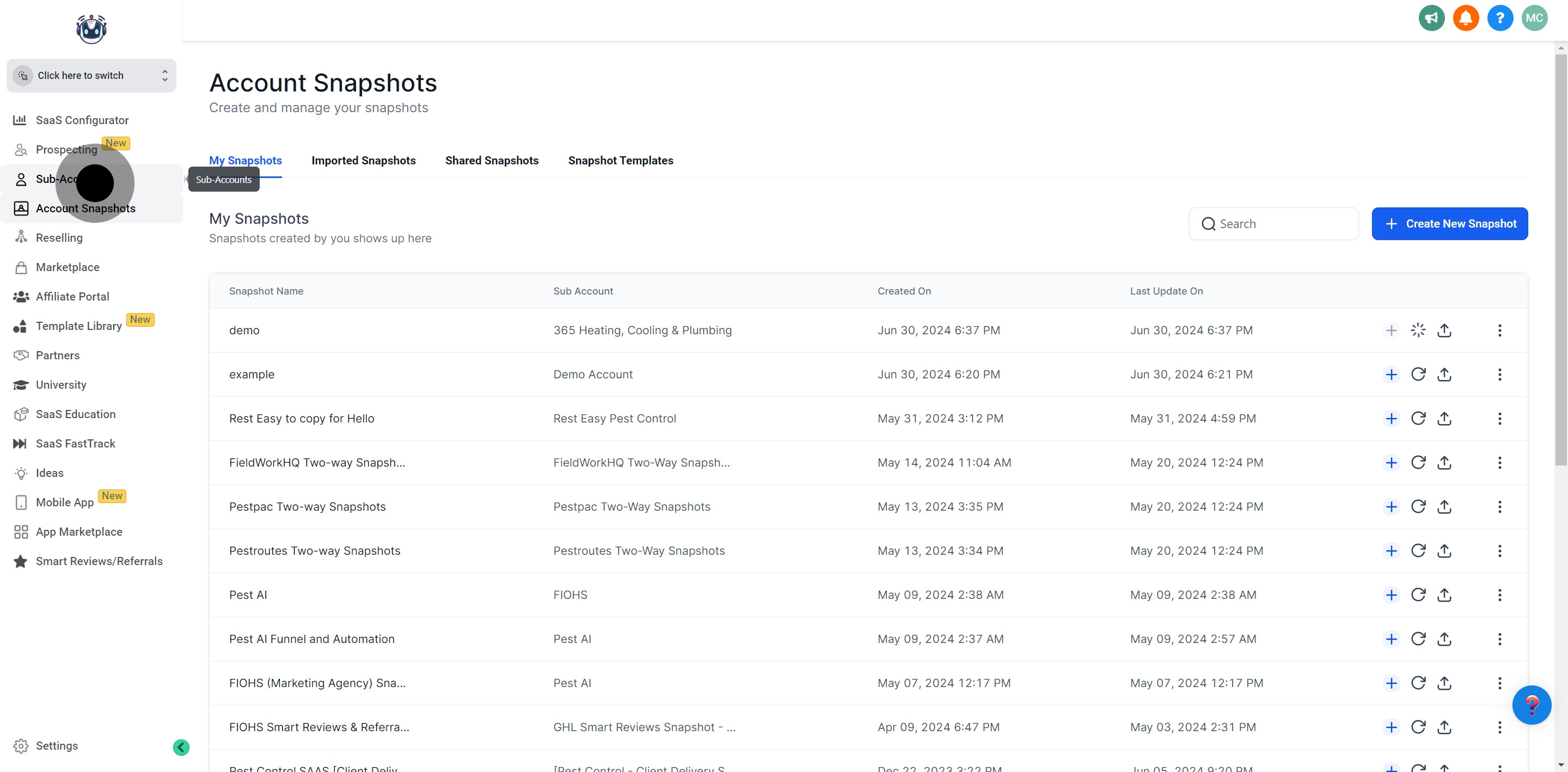
Task: Click the help question mark icon
Action: point(1500,19)
